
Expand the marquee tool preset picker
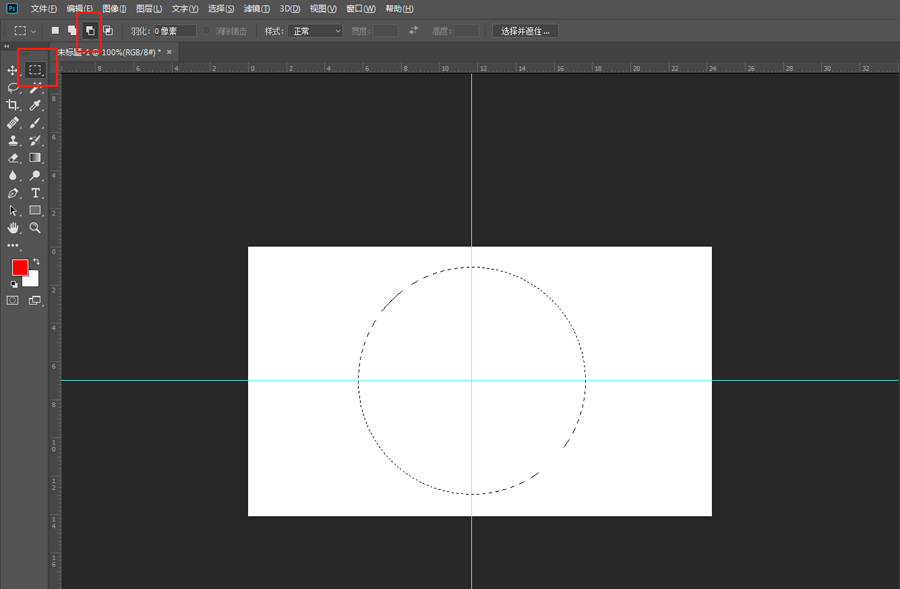(25, 31)
